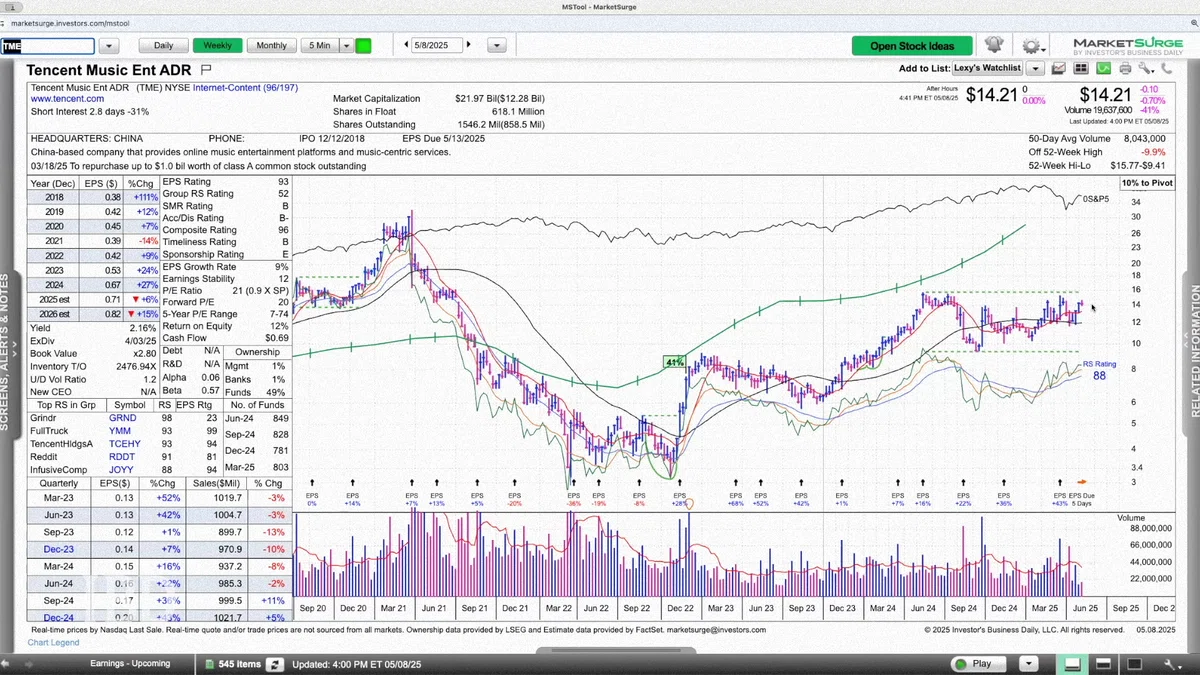Open the wrench tools menu
The image size is (1200, 675).
coord(1146,68)
